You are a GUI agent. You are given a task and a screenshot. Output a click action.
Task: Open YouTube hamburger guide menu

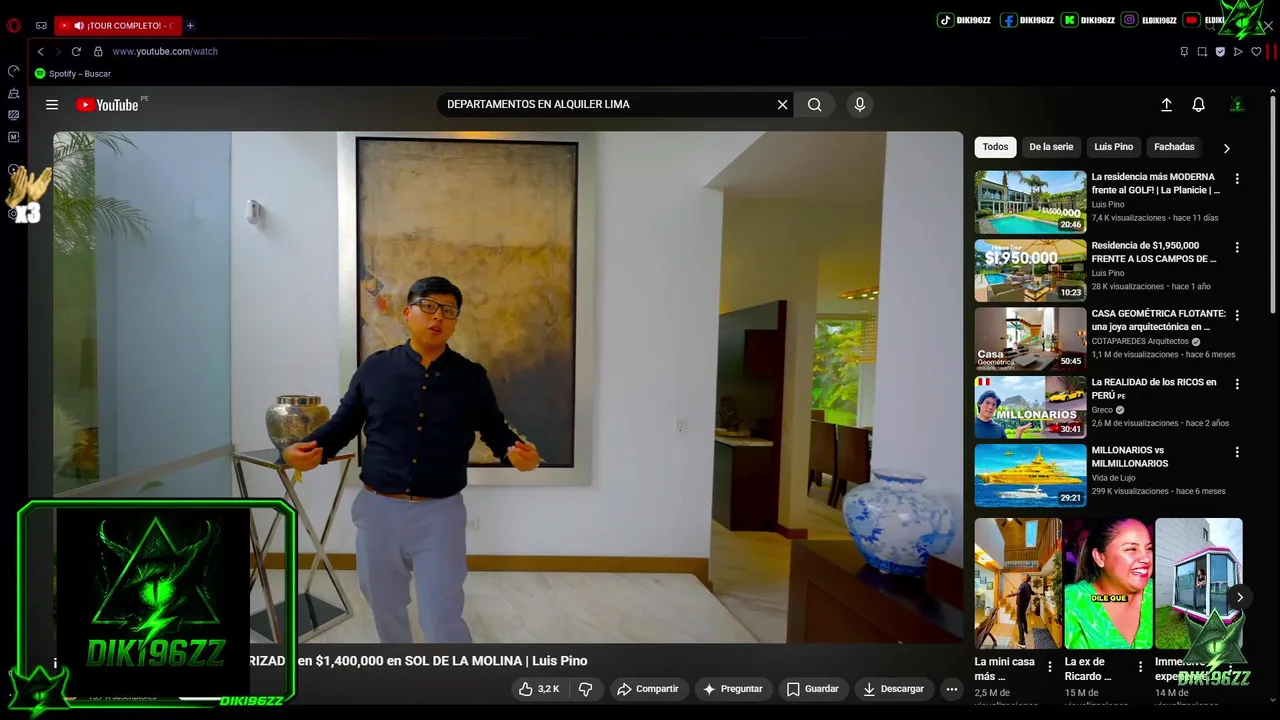pyautogui.click(x=52, y=104)
